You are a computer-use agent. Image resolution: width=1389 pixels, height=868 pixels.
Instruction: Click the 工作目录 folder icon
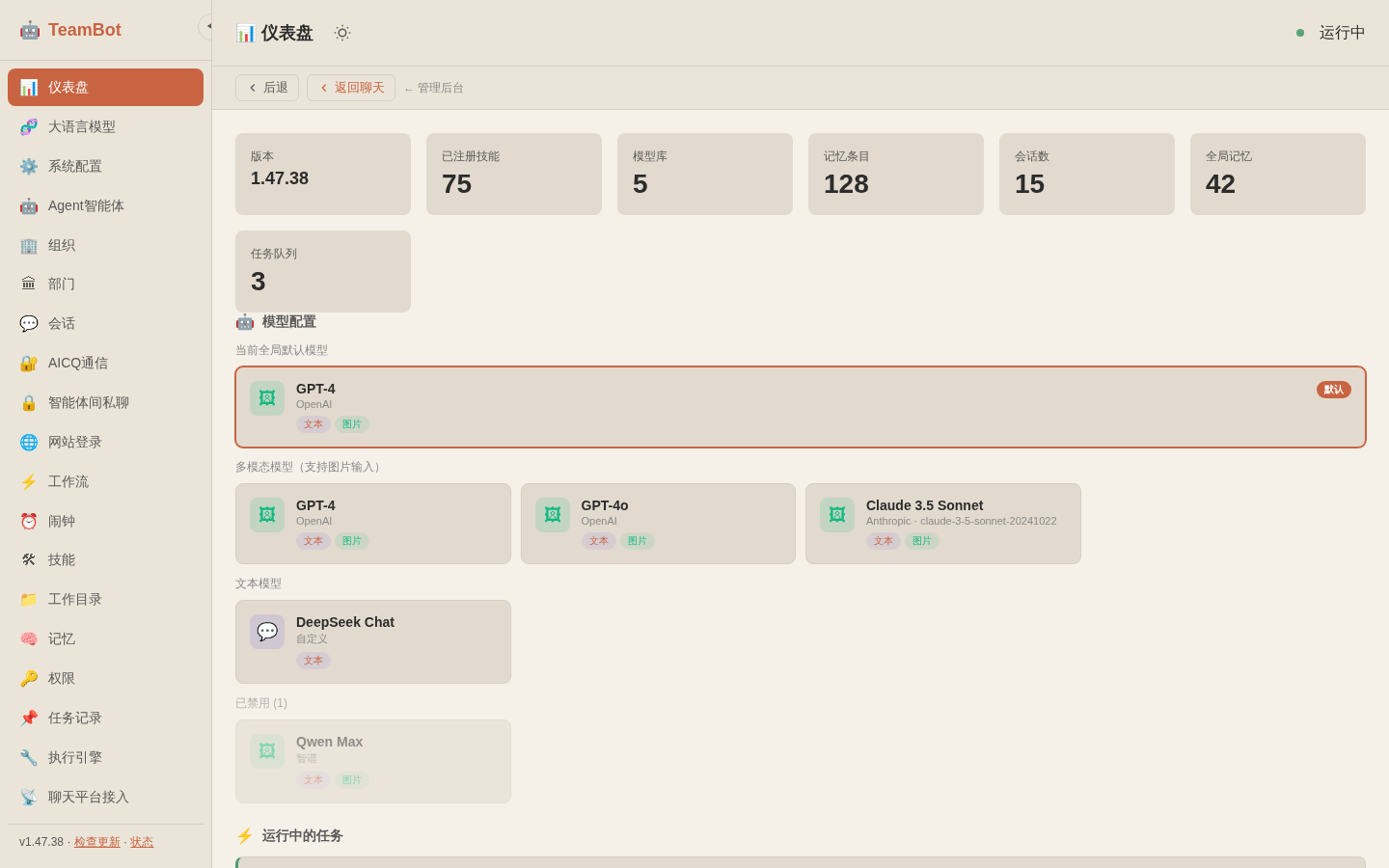(29, 599)
